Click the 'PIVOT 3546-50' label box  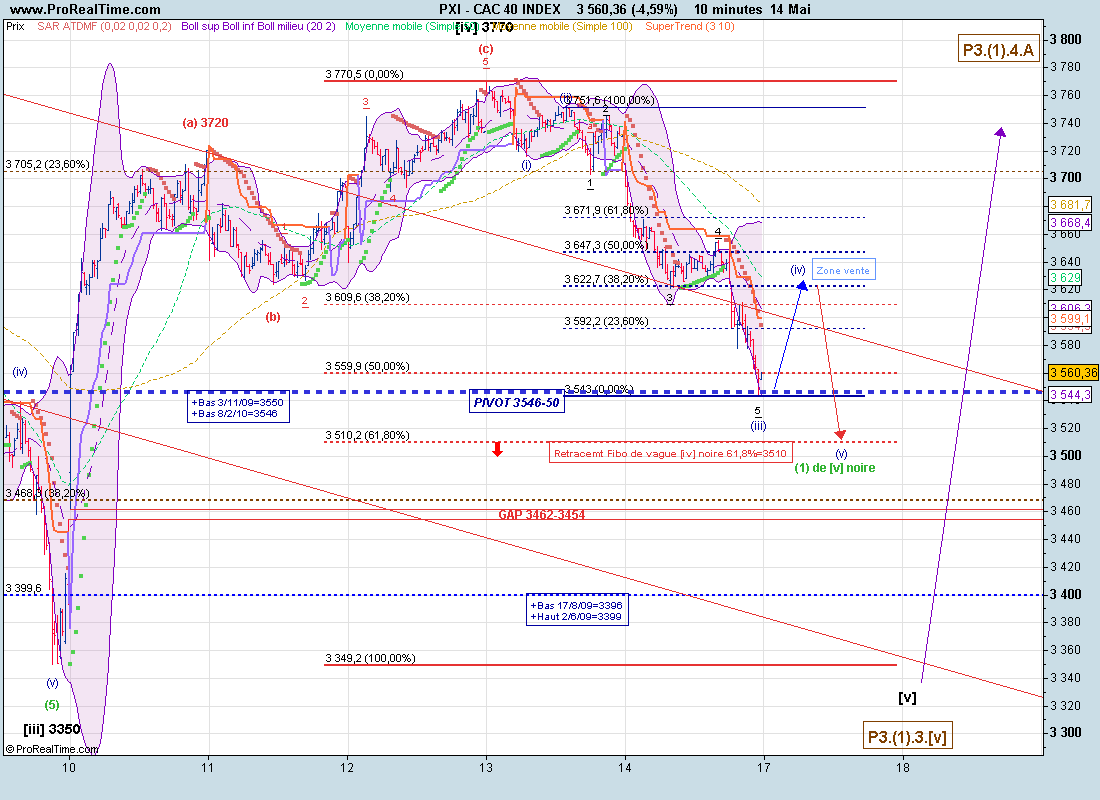(516, 402)
